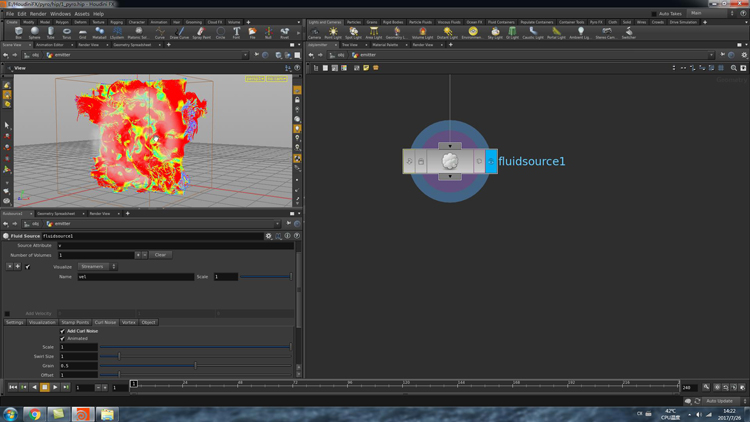Uncheck the Animated checkbox
Screen dimensions: 750x422
pyautogui.click(x=63, y=338)
